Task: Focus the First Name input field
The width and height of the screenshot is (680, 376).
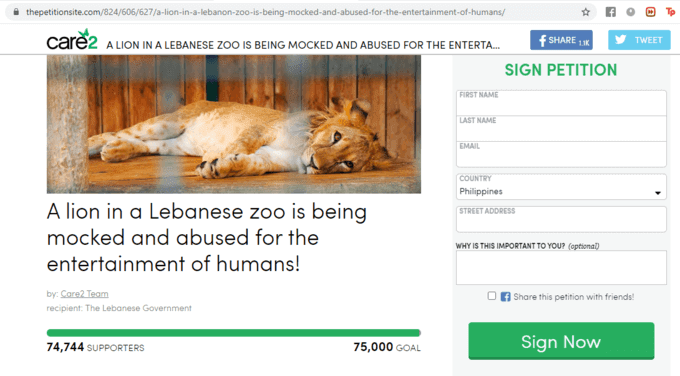Action: (x=561, y=103)
